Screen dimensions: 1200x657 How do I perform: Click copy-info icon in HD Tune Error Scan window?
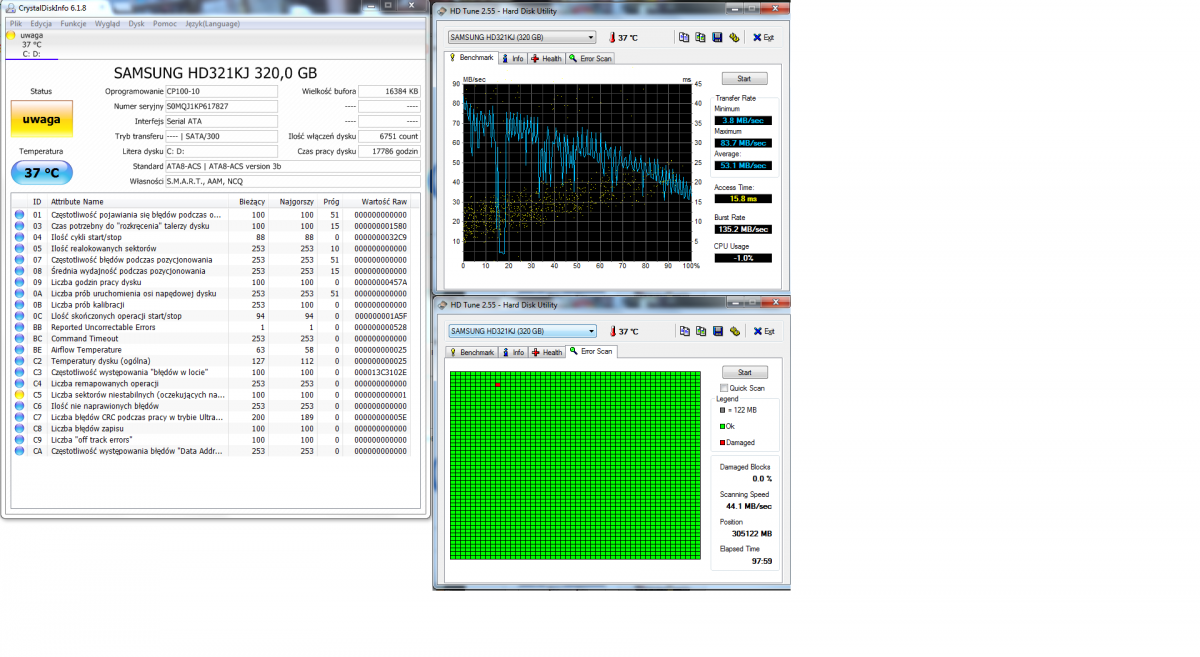pyautogui.click(x=684, y=331)
